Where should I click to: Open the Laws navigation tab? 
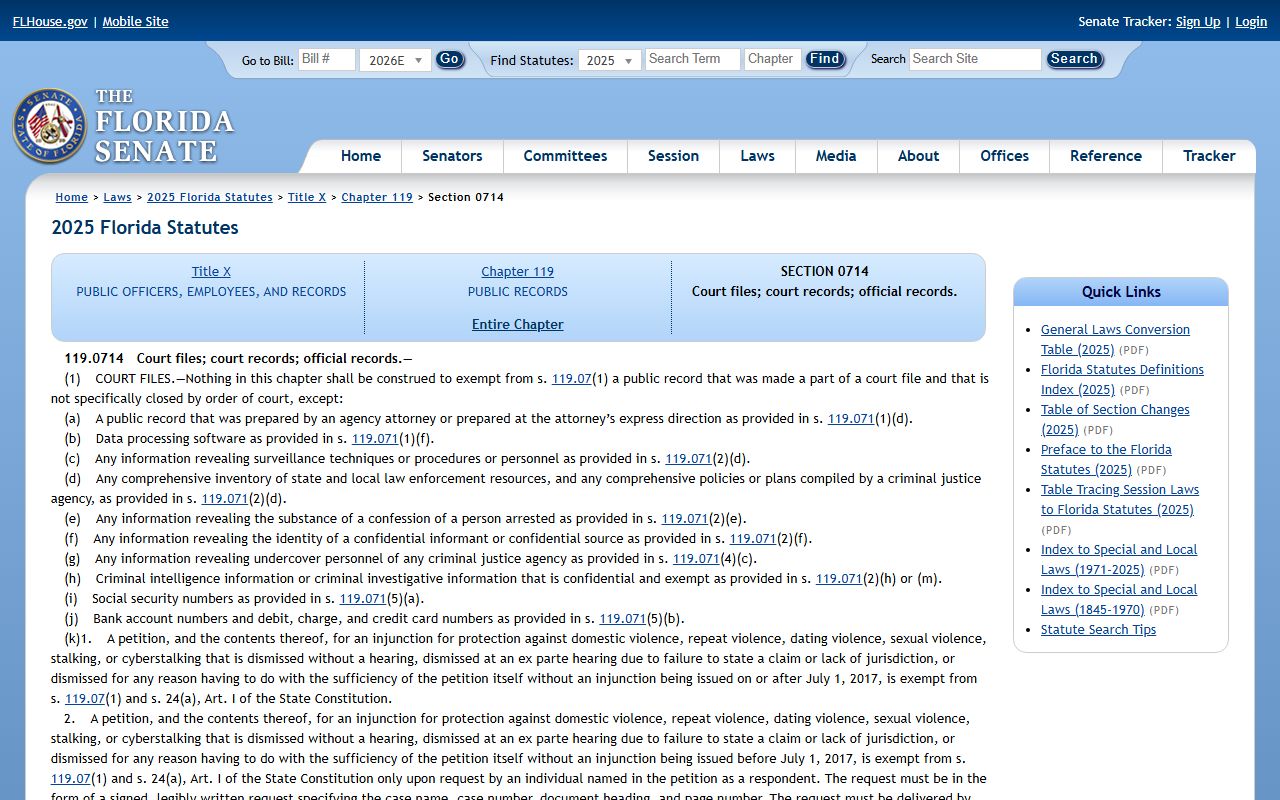click(757, 156)
